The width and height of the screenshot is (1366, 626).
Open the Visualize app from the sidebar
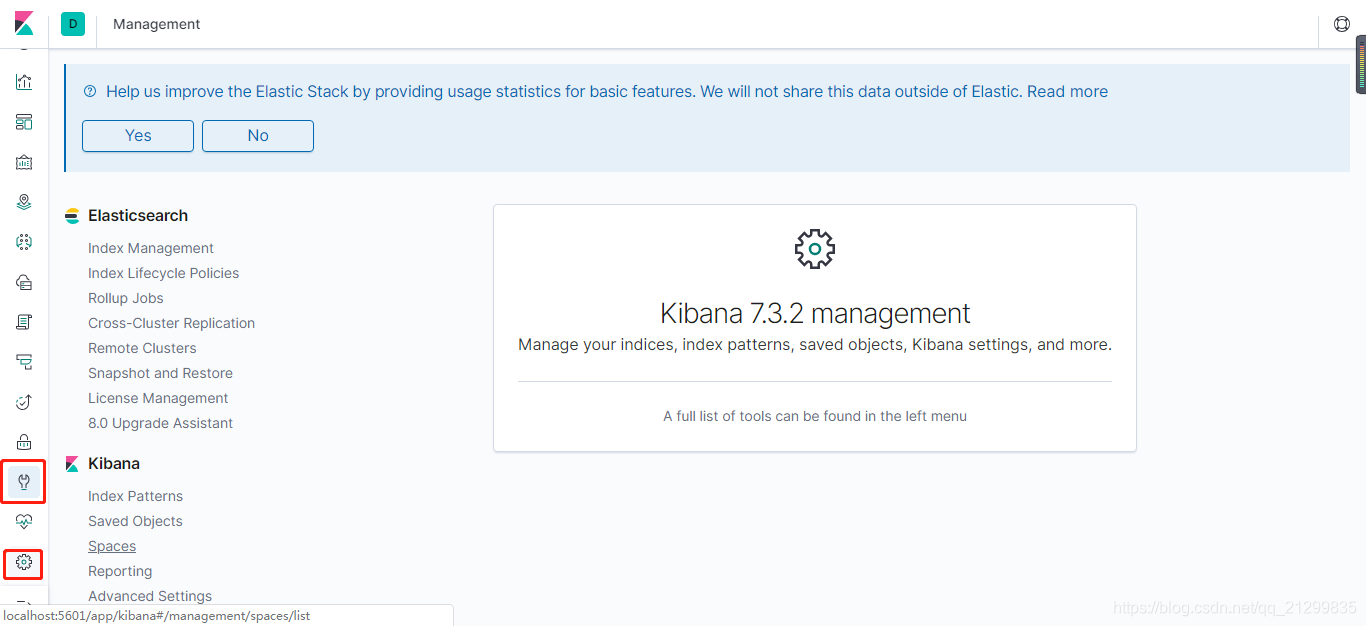click(24, 82)
